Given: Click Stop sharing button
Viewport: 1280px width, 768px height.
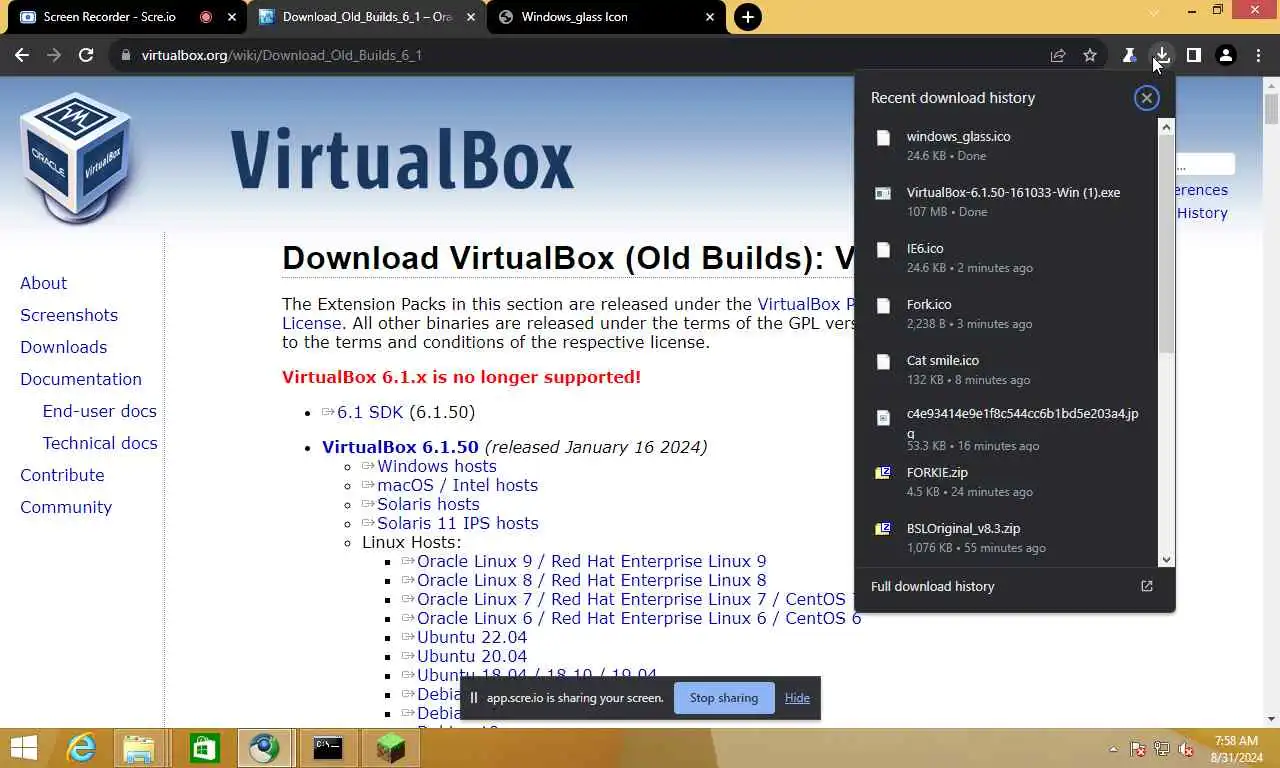Looking at the screenshot, I should (724, 698).
